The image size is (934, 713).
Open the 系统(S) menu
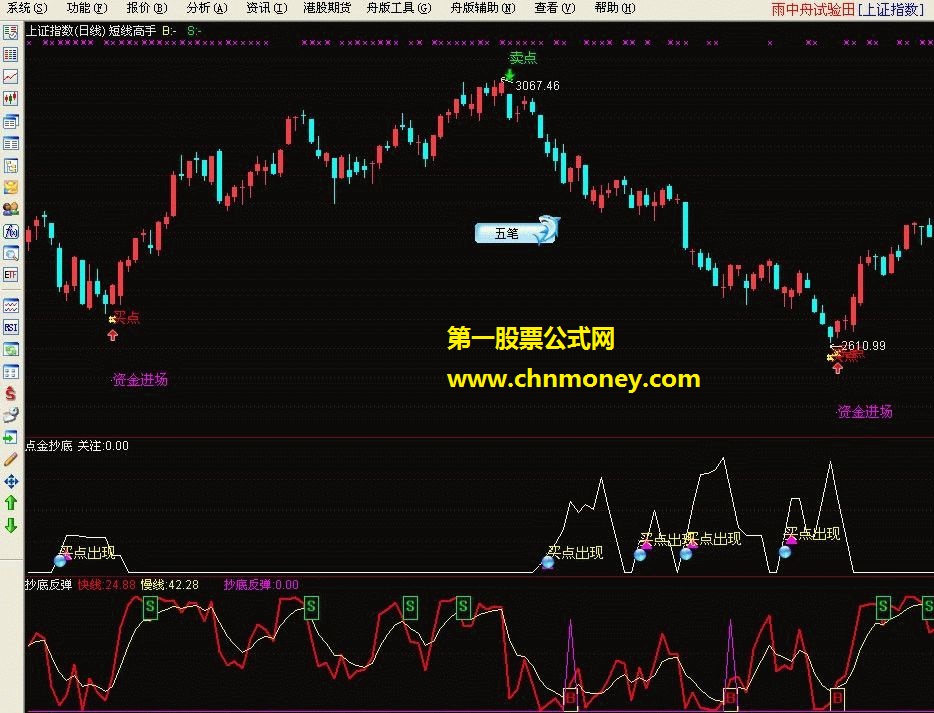[x=27, y=8]
